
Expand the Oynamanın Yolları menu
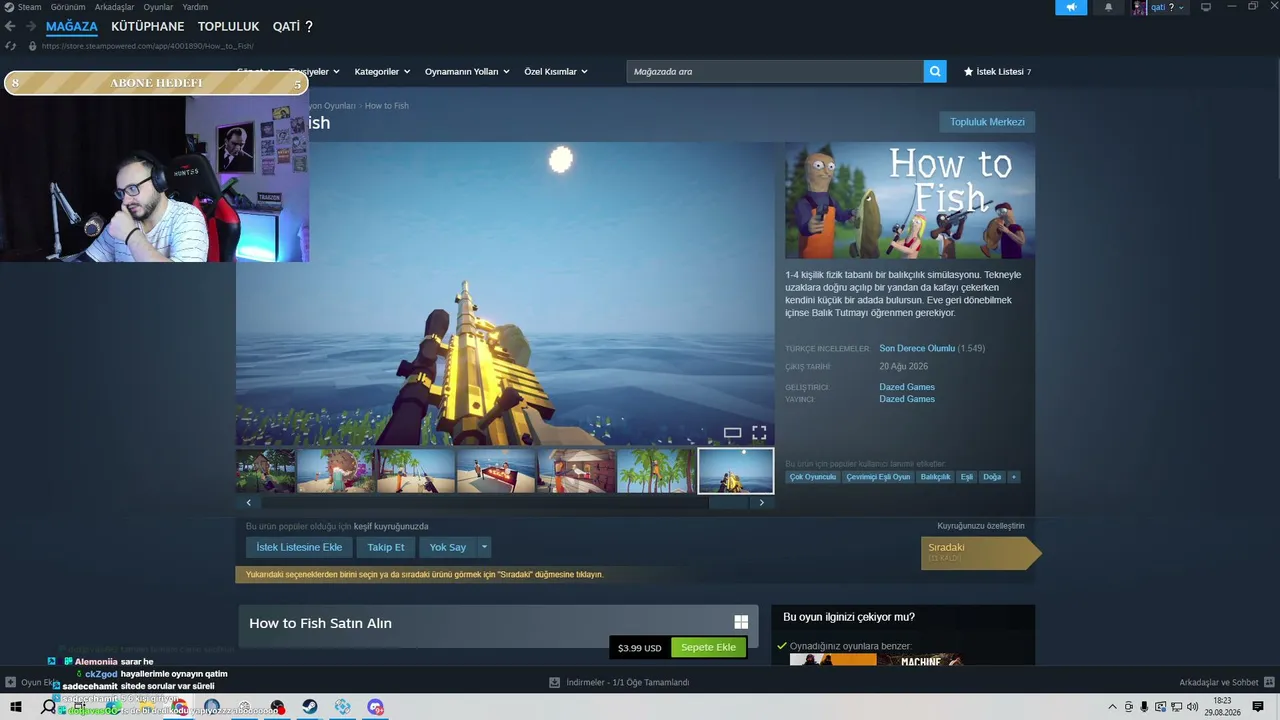[467, 72]
